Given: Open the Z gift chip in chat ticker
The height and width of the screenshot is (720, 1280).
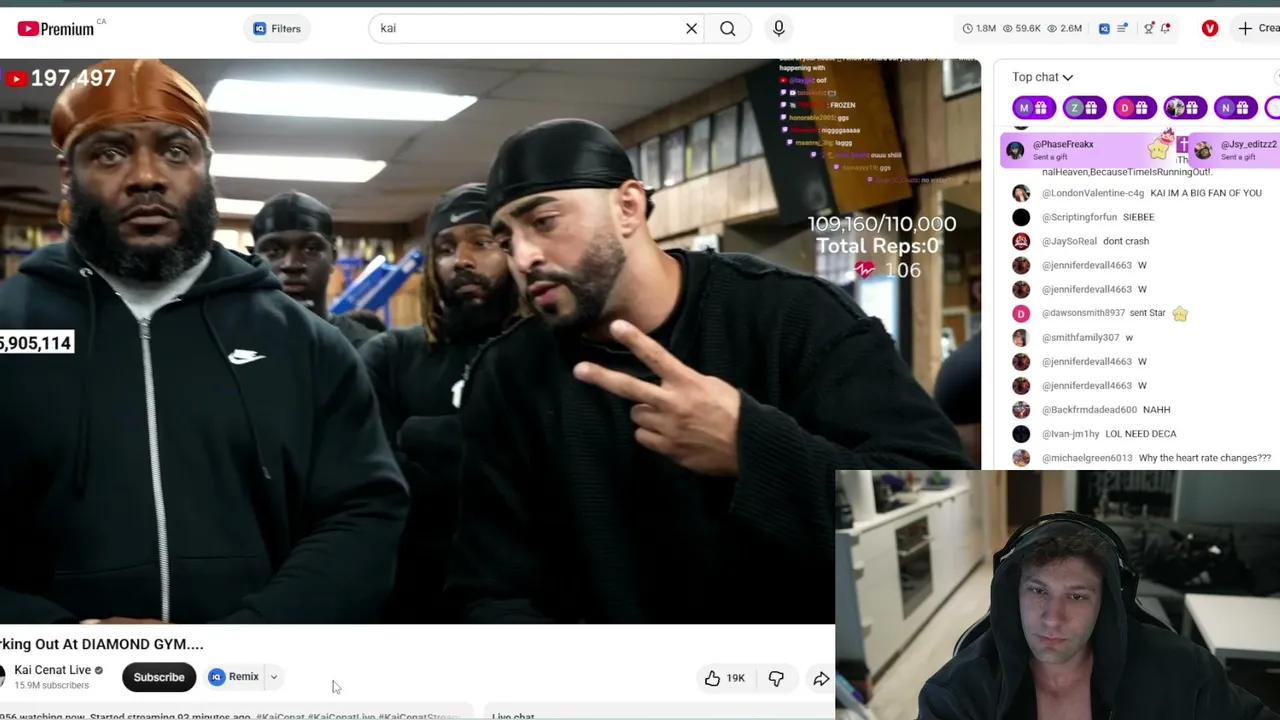Looking at the screenshot, I should [x=1084, y=108].
